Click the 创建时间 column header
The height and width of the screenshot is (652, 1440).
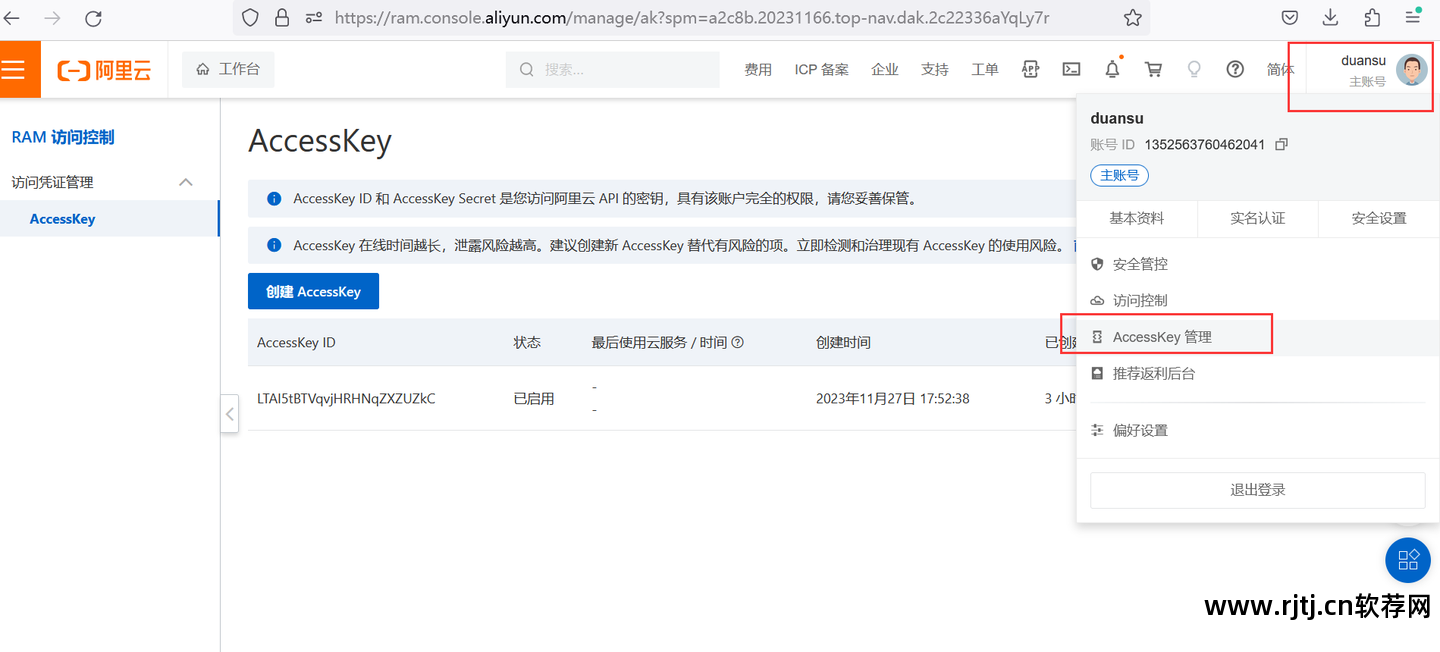(843, 342)
